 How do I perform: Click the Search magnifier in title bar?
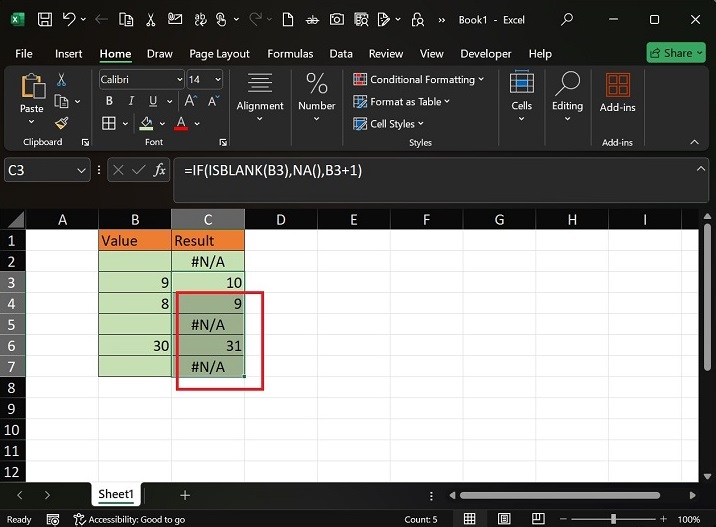[x=567, y=19]
